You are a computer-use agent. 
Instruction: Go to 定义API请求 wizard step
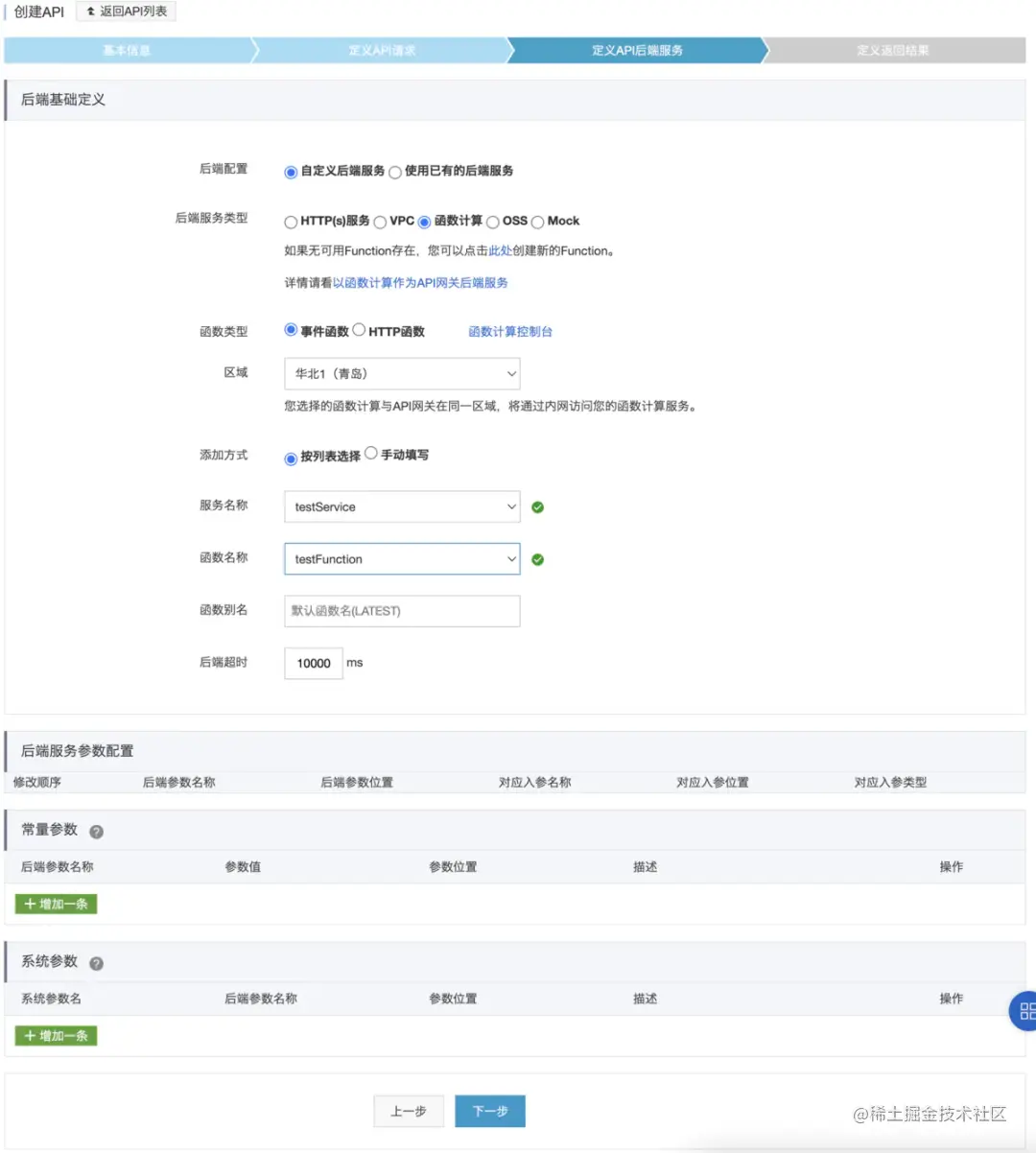pos(382,51)
